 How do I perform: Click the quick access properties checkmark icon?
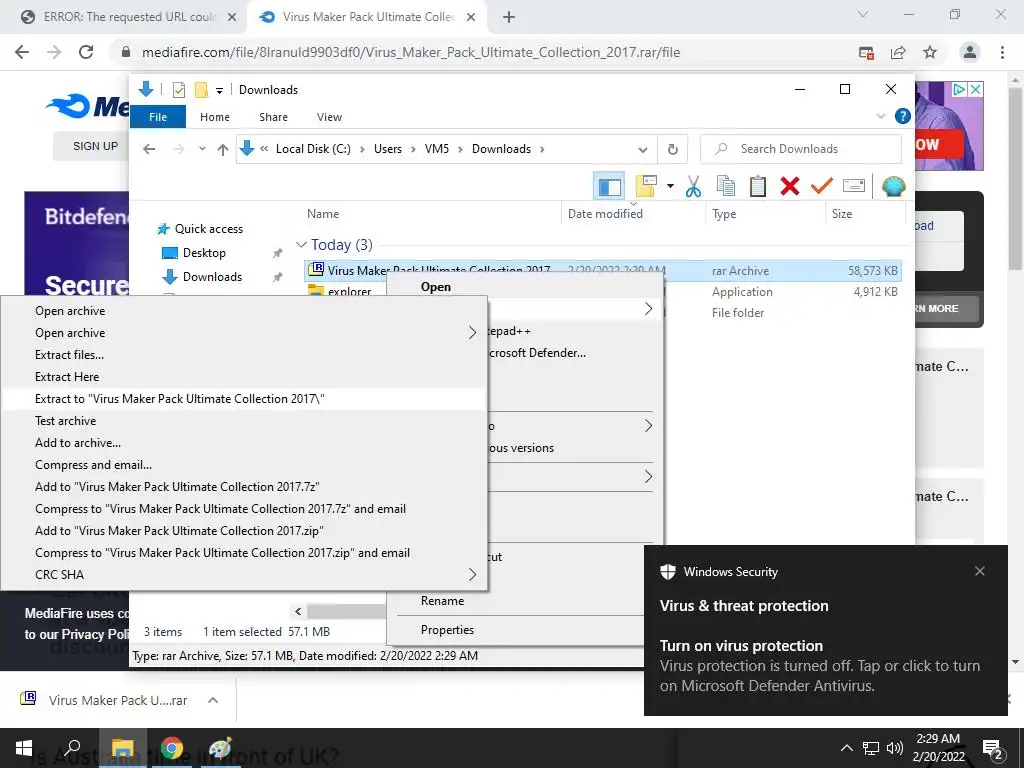178,89
